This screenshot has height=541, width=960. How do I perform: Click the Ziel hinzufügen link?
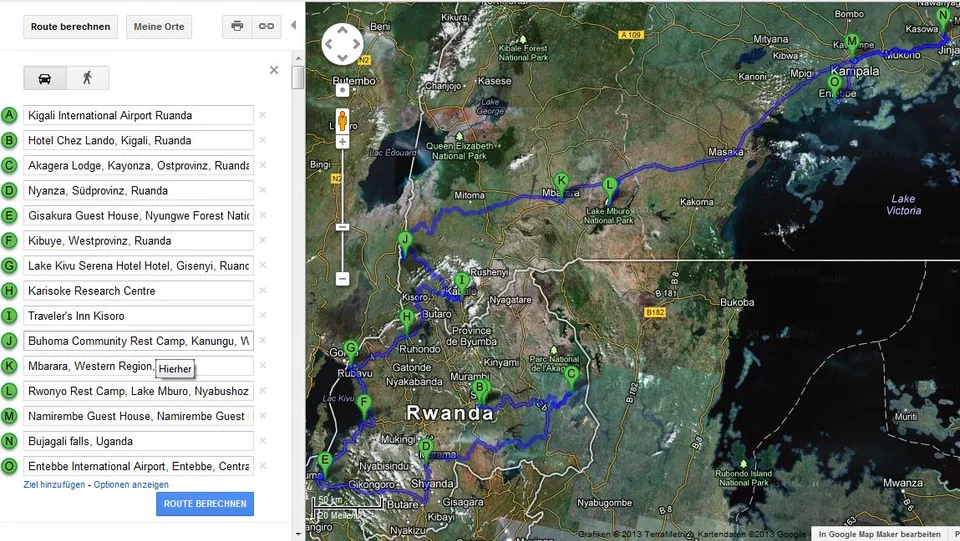[x=54, y=484]
